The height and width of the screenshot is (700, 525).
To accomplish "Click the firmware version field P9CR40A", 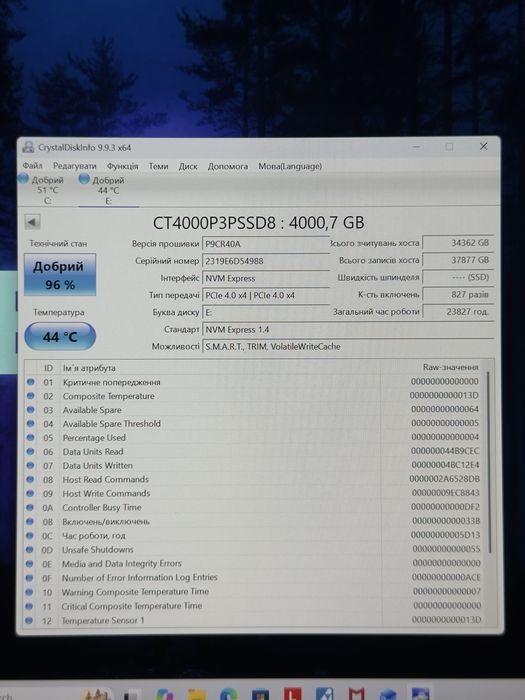I will (266, 244).
